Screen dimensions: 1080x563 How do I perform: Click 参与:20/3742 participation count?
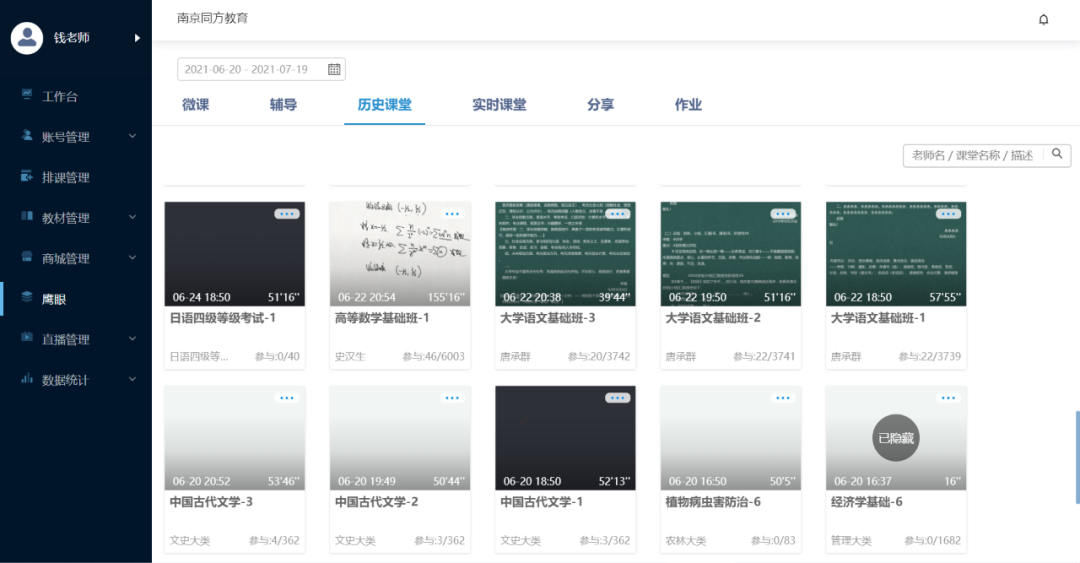click(x=599, y=356)
